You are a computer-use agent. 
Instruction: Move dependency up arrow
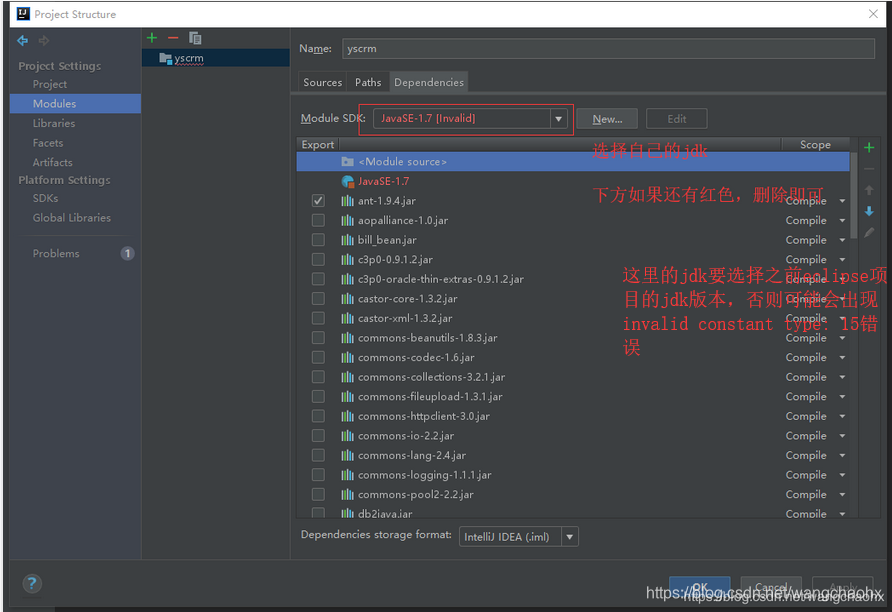(x=869, y=190)
